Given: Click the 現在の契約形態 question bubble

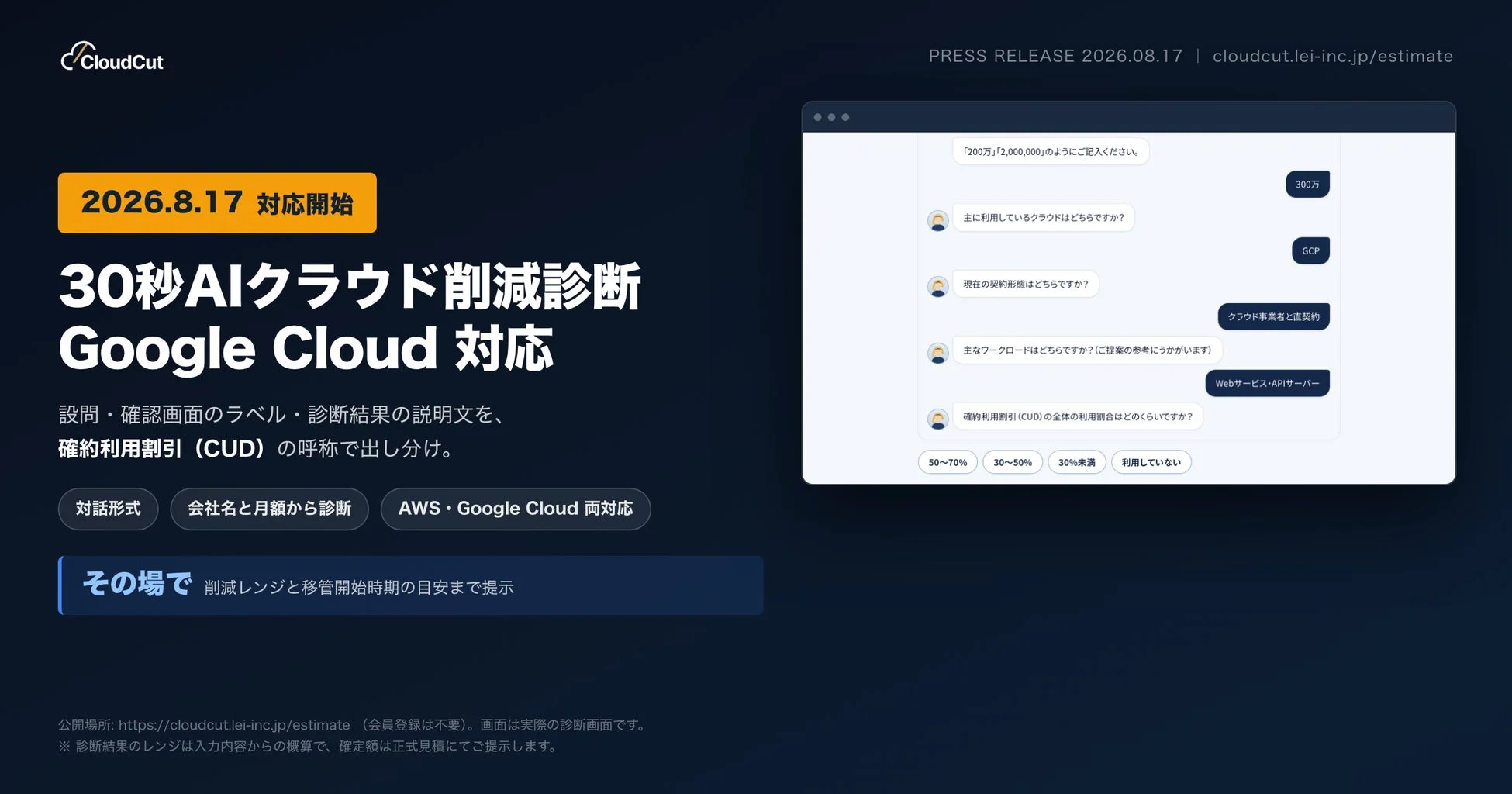Looking at the screenshot, I should [x=1025, y=284].
